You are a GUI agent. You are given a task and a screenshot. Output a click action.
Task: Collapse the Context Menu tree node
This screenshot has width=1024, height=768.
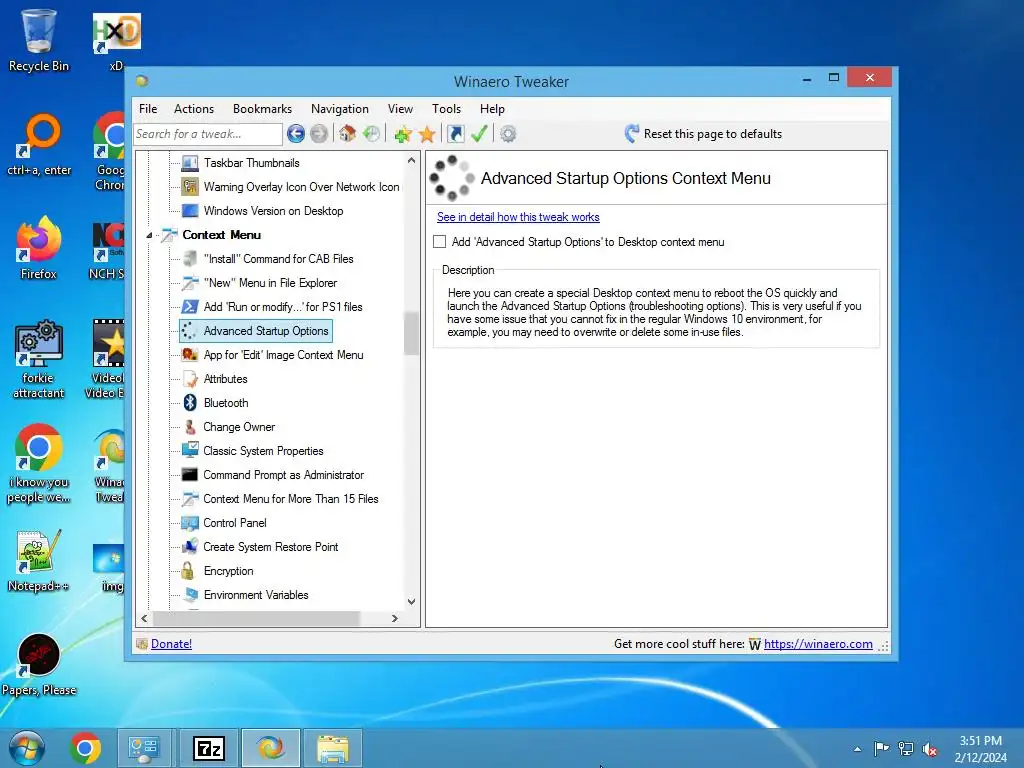(150, 235)
